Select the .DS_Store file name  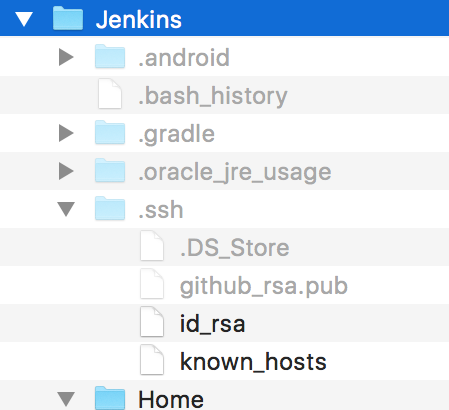(235, 248)
